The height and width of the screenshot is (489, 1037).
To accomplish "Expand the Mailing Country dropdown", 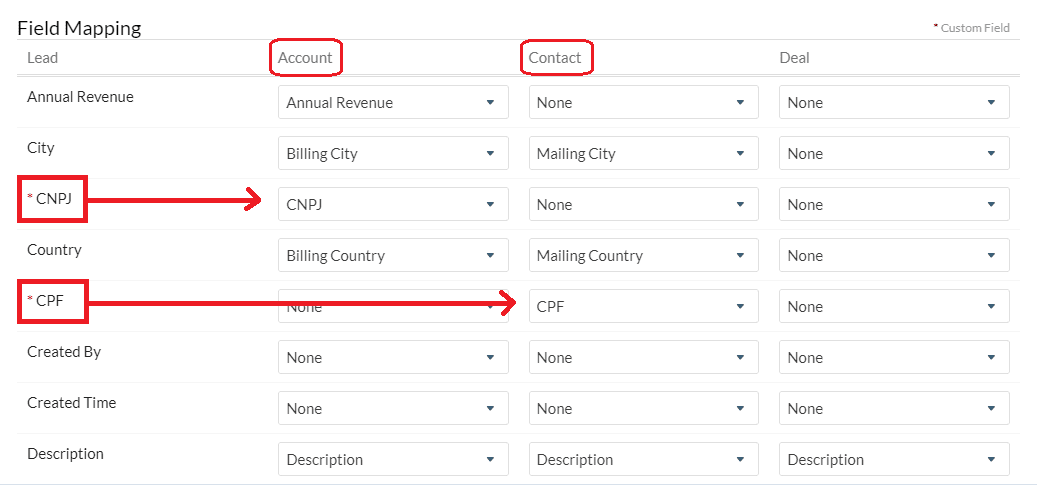I will point(643,255).
